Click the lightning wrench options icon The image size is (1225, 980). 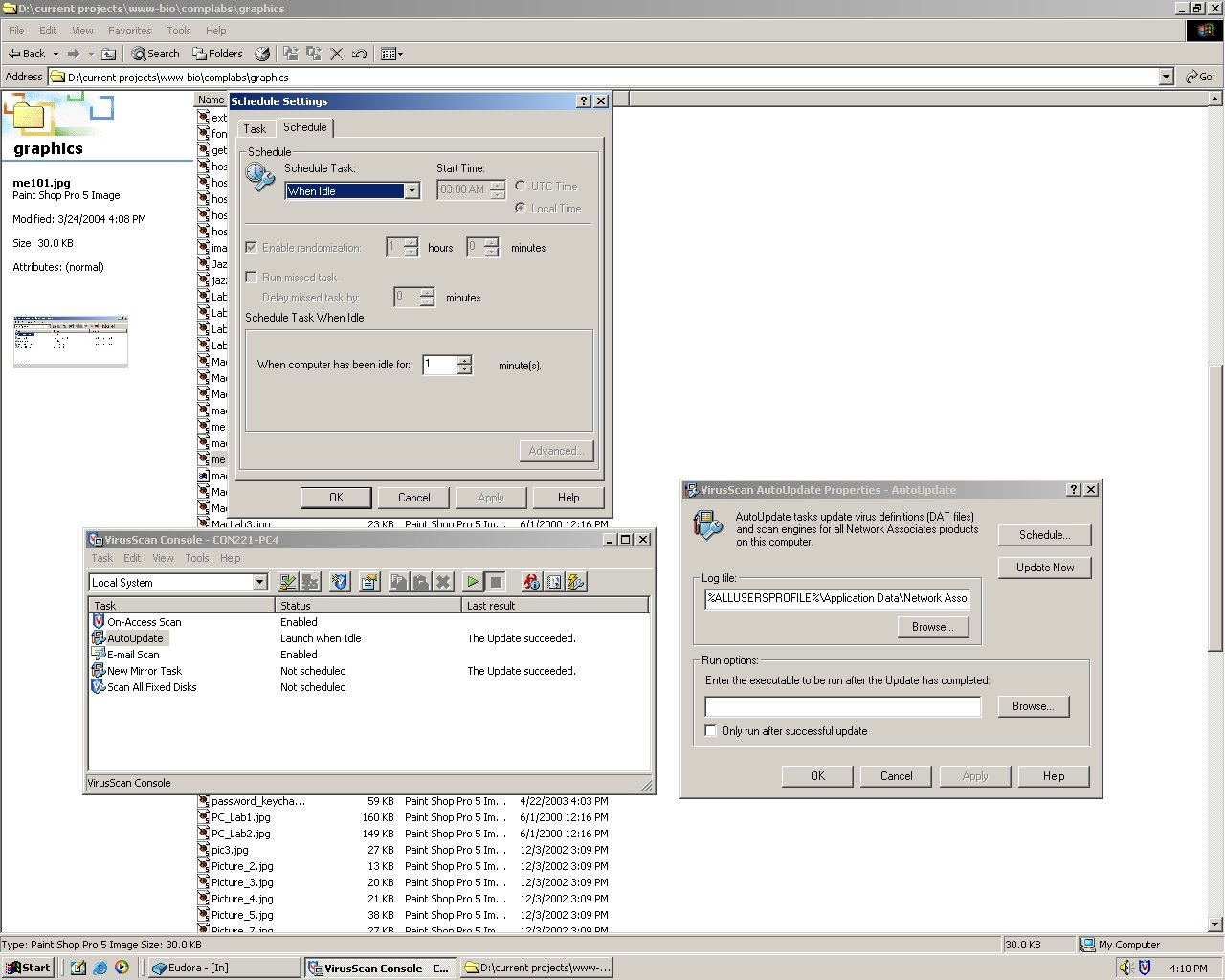[576, 582]
